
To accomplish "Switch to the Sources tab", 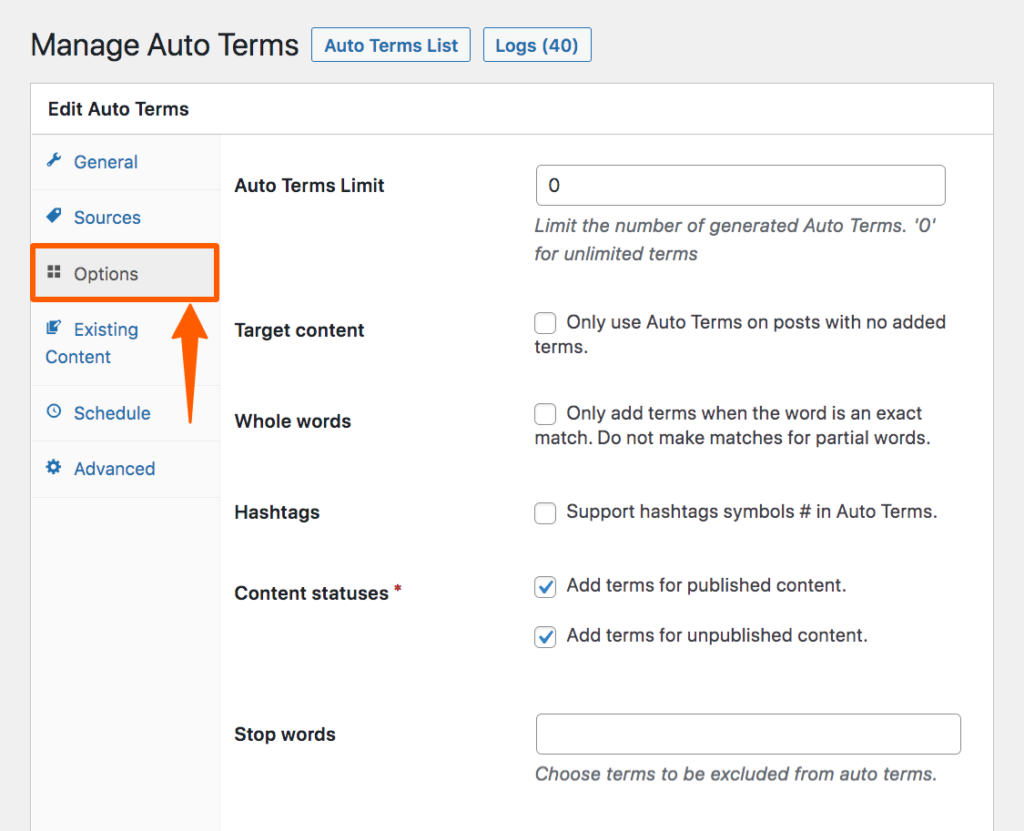I will point(125,218).
